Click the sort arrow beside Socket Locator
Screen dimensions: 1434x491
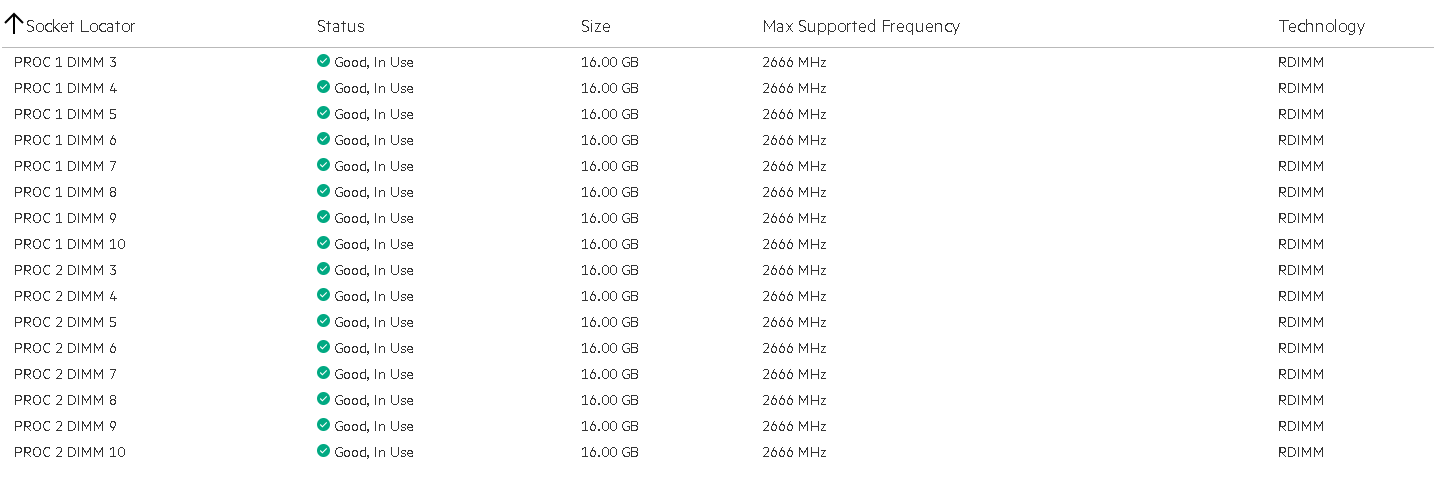(13, 24)
